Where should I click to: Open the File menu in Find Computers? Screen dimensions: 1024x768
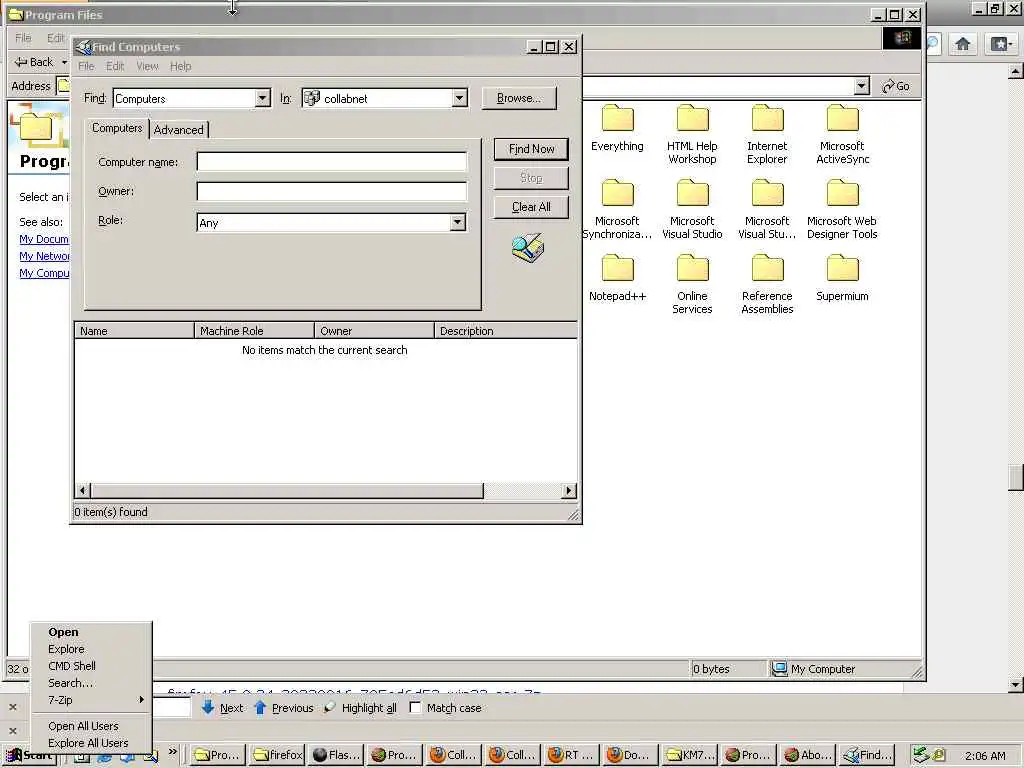(x=86, y=67)
